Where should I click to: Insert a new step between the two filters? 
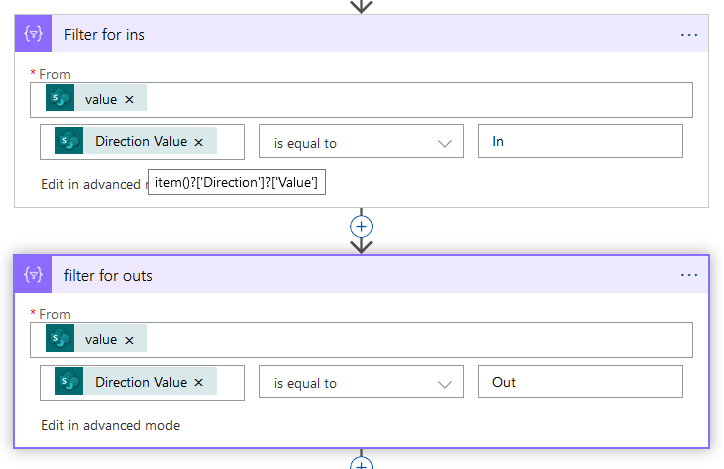point(362,226)
